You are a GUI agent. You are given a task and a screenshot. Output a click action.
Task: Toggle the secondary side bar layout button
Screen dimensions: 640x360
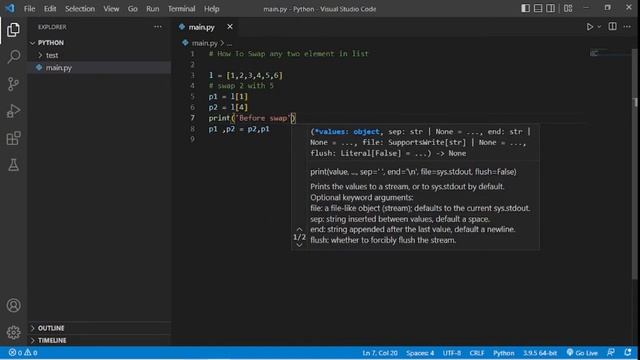(550, 8)
